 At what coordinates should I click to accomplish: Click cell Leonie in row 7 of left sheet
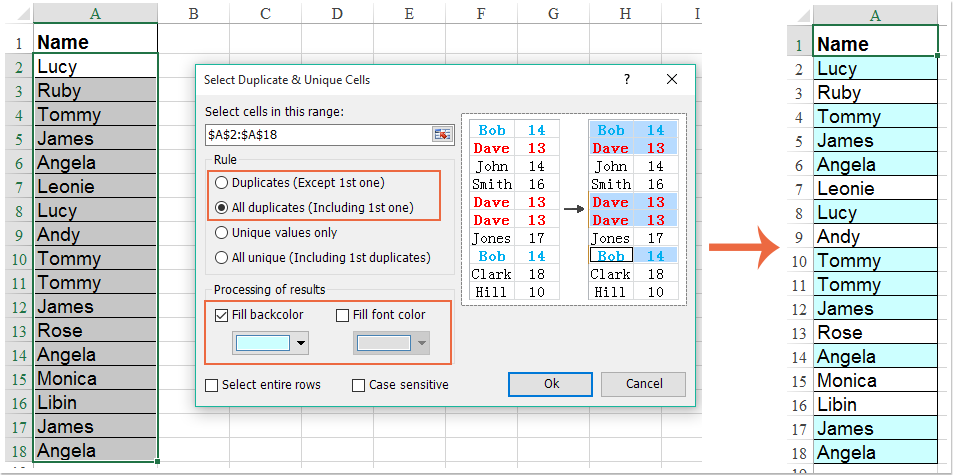coord(95,186)
